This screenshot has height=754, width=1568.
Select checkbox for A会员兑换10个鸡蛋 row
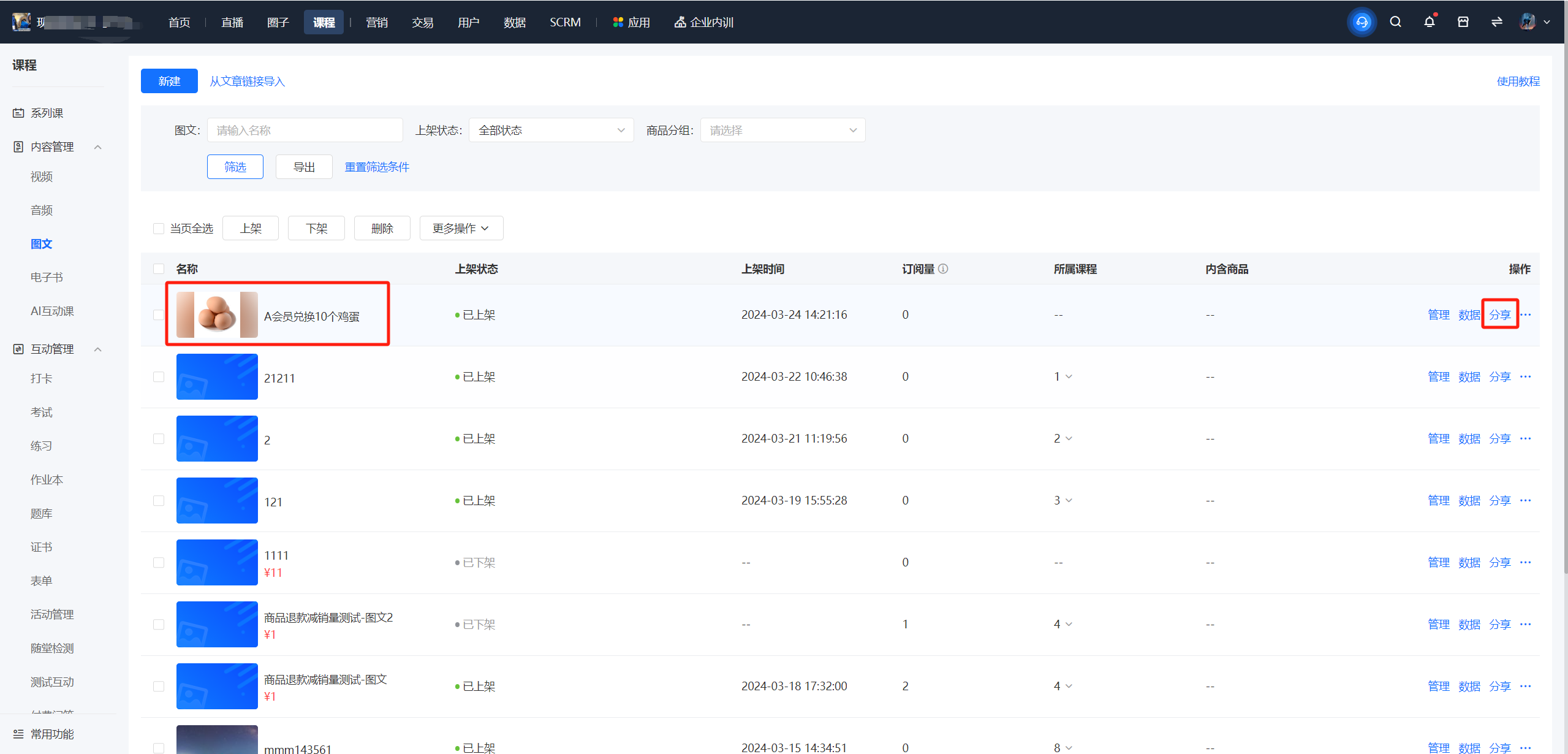coord(159,314)
